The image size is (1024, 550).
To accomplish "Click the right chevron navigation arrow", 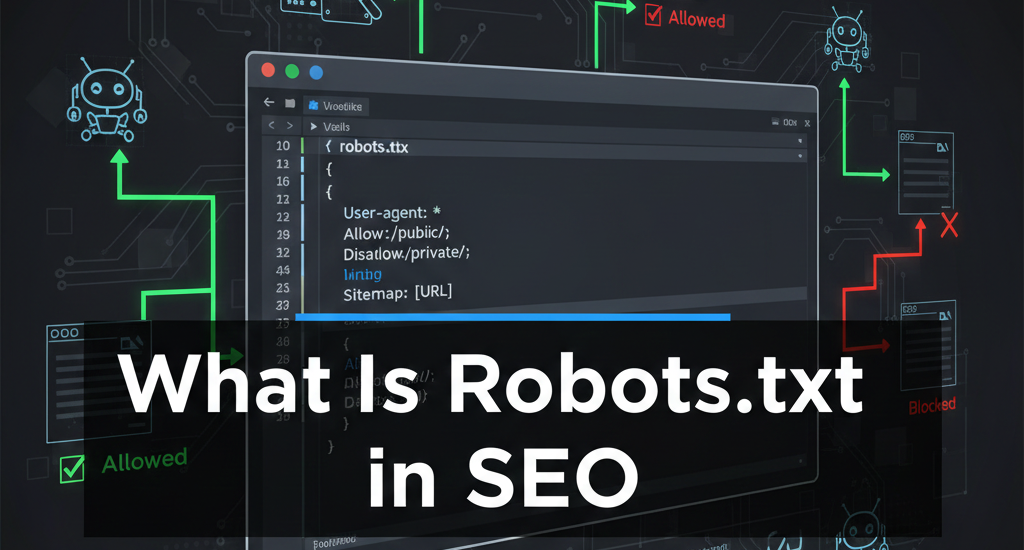I will point(290,125).
